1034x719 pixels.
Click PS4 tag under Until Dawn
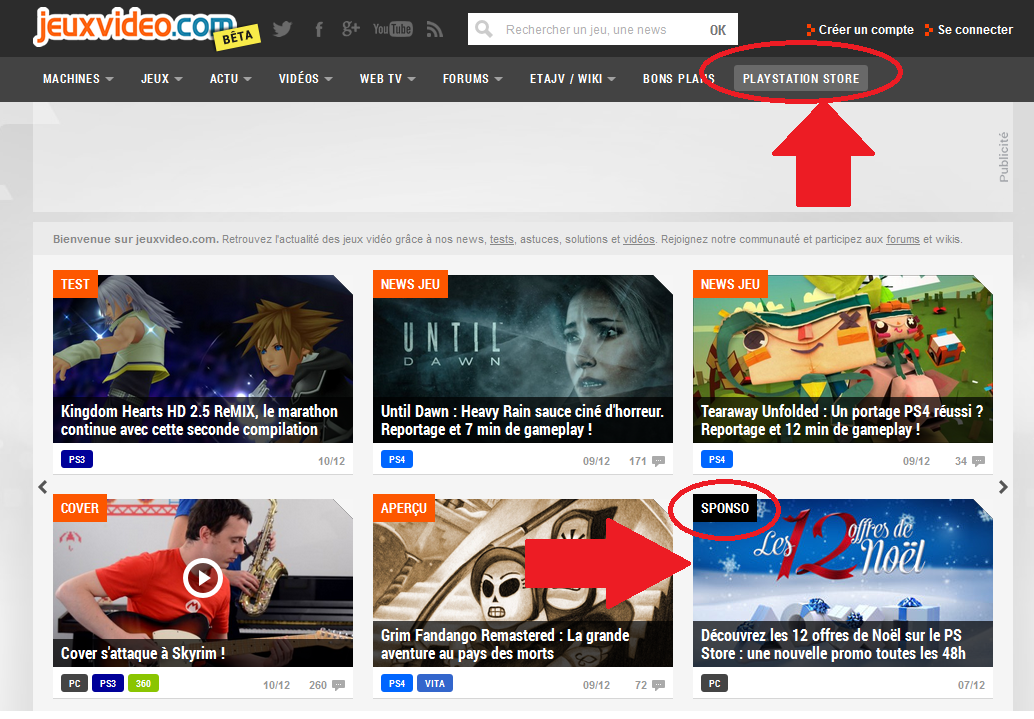(397, 459)
